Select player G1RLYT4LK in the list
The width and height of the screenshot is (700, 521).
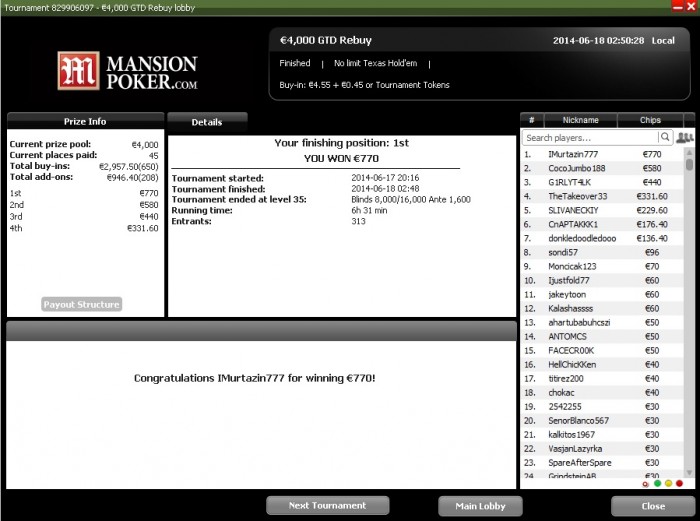point(603,182)
